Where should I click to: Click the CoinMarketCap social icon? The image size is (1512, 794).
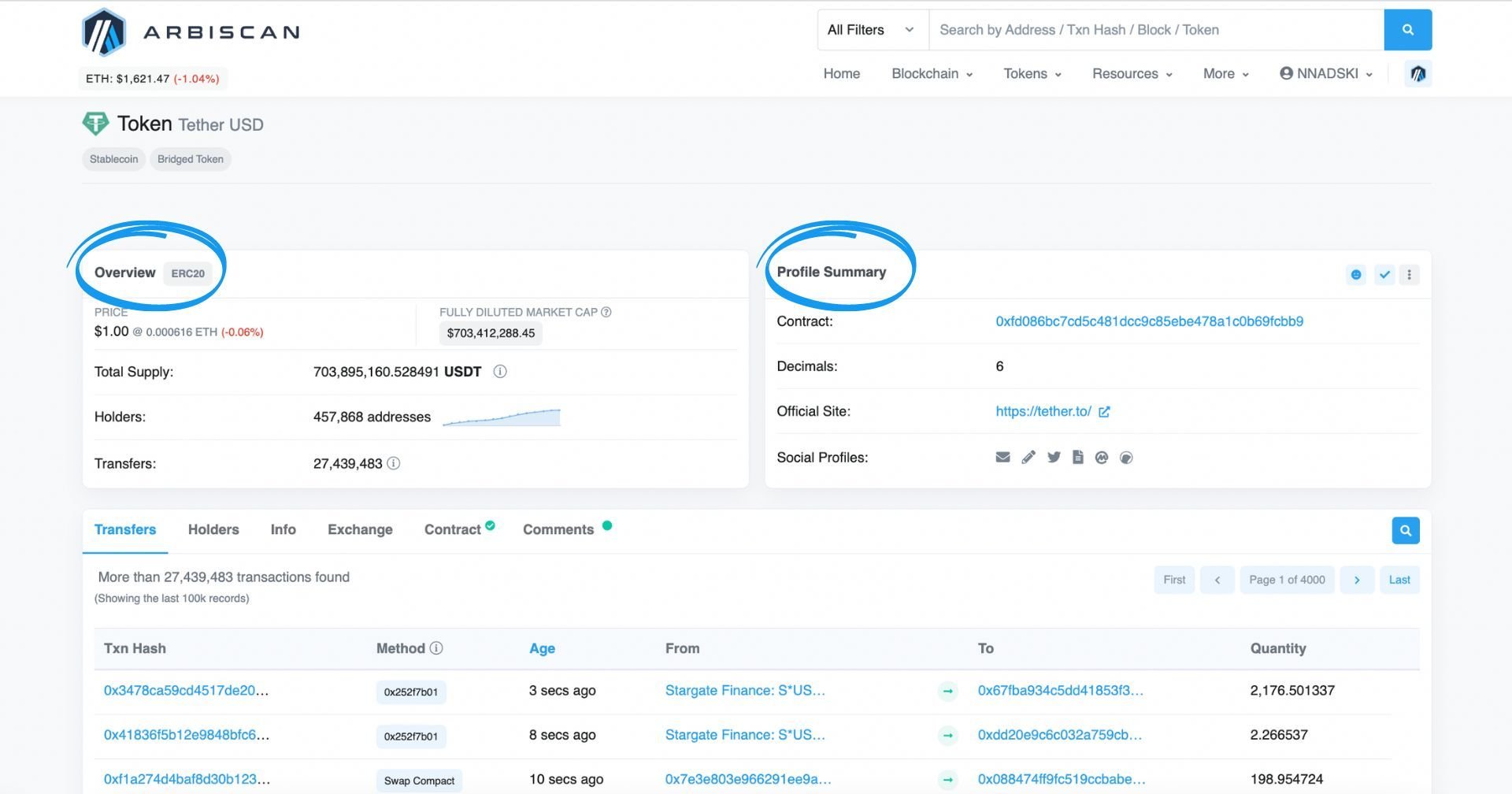(1102, 457)
